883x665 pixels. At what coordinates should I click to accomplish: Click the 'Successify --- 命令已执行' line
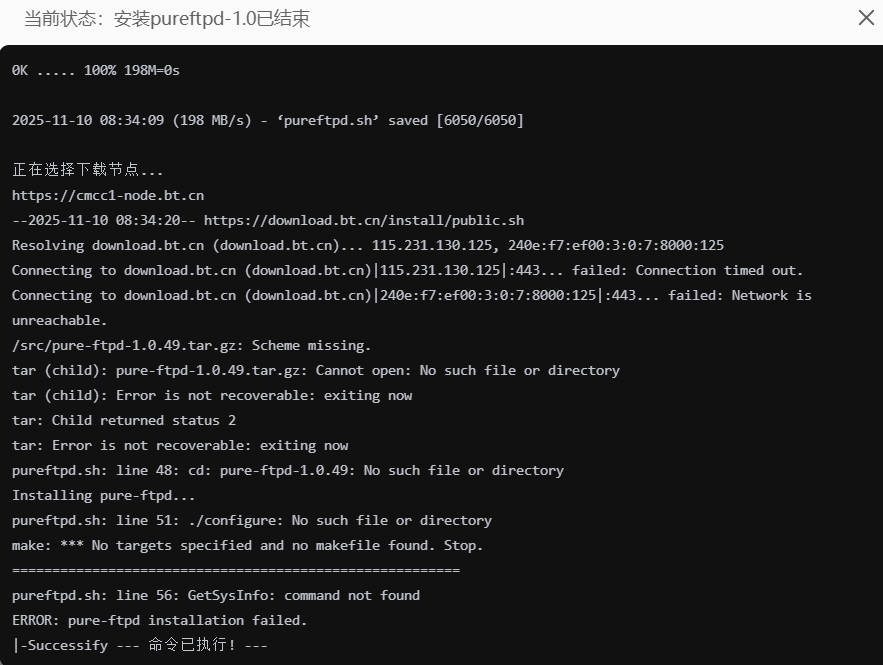[140, 645]
